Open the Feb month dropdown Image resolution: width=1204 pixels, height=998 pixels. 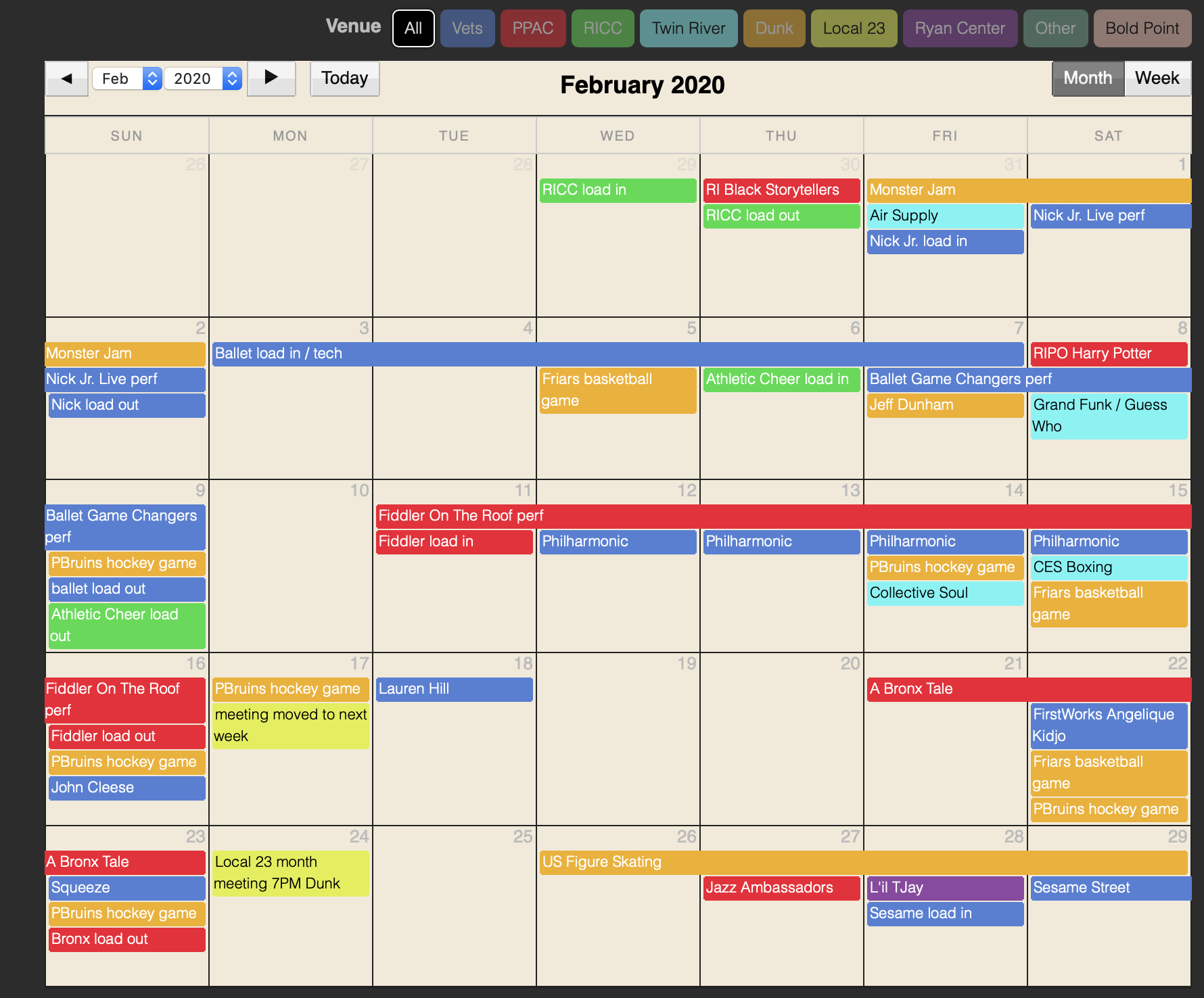[x=127, y=78]
